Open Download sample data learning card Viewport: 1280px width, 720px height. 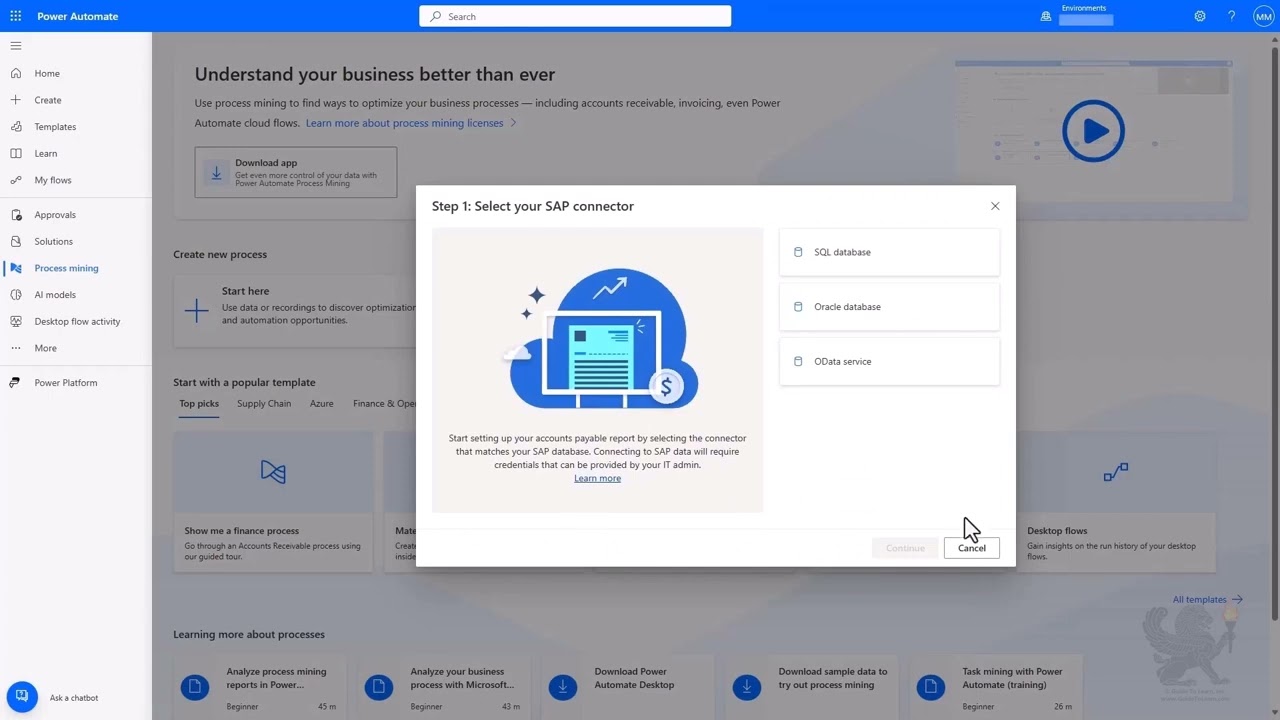[x=812, y=688]
